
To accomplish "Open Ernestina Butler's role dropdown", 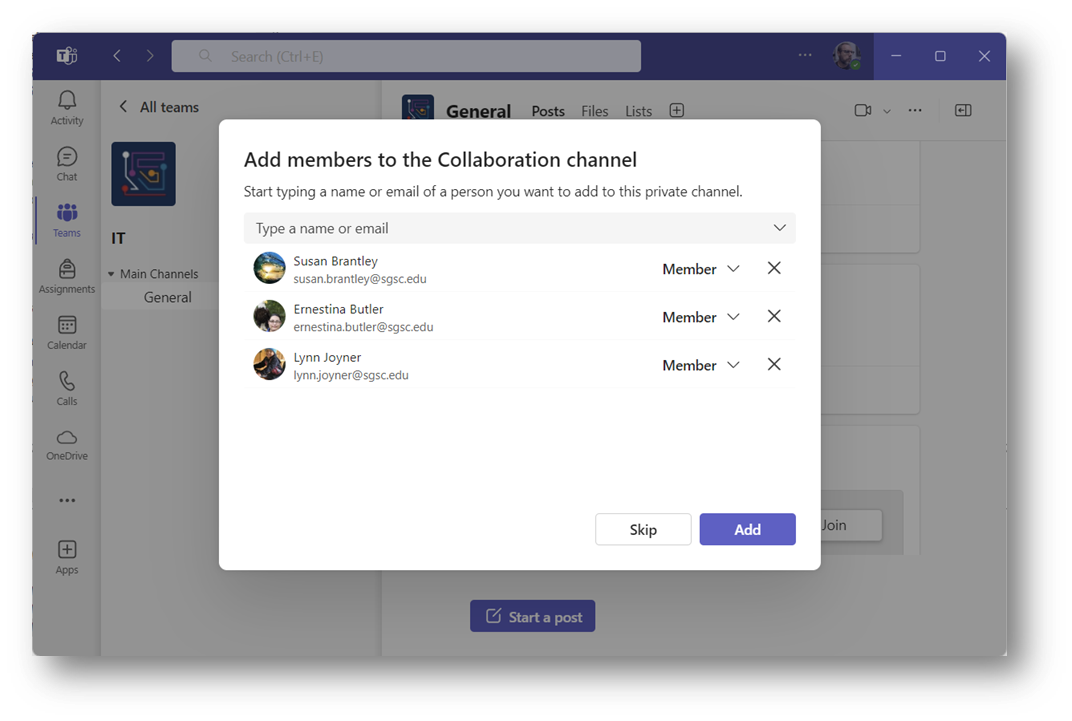I will tap(701, 317).
